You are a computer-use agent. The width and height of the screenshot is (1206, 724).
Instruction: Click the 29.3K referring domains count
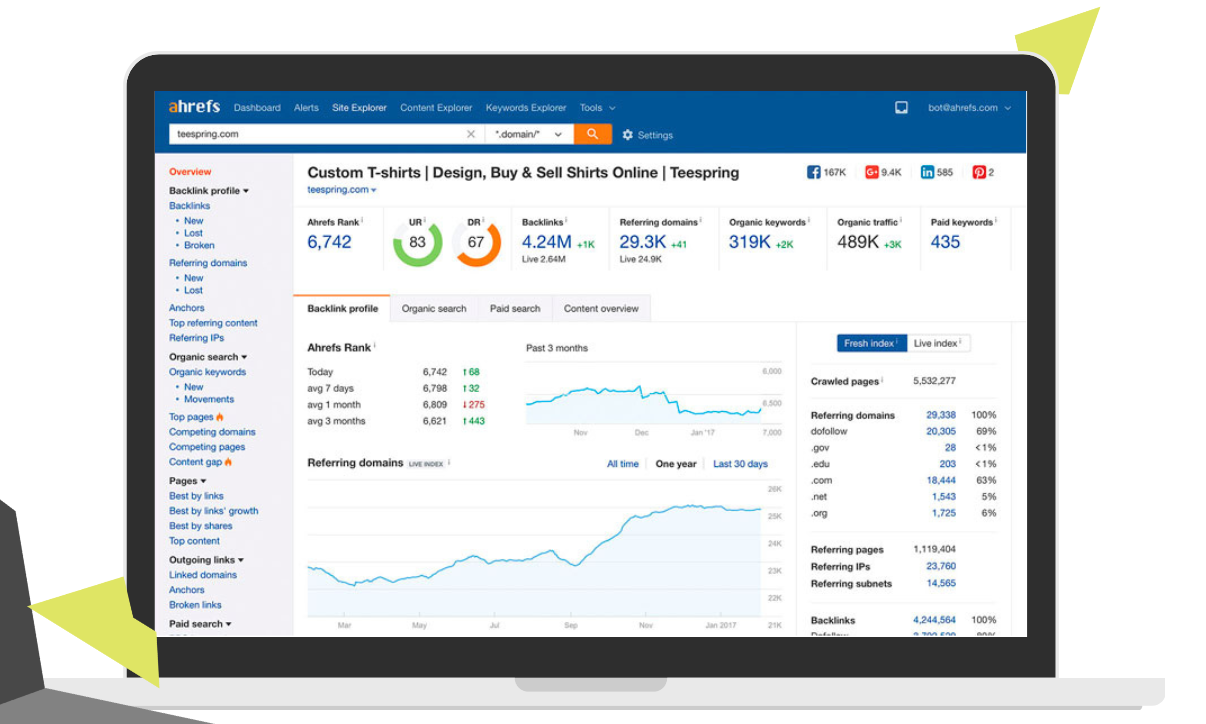point(643,242)
